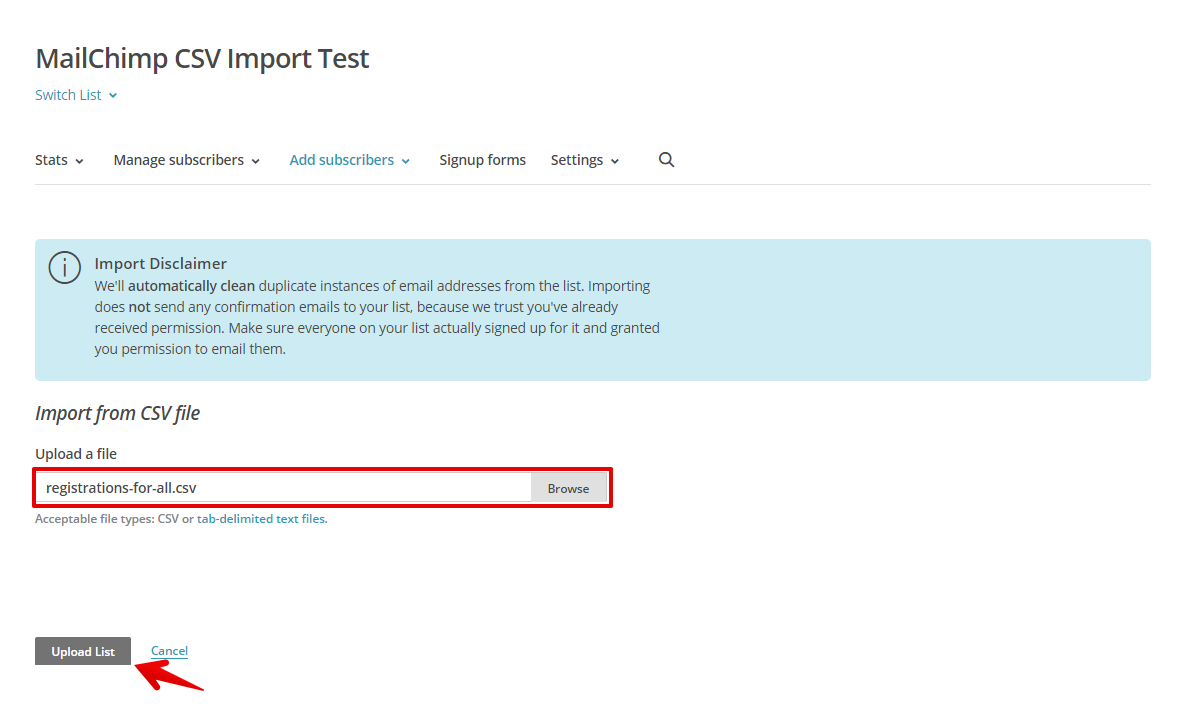This screenshot has height=707, width=1180.
Task: Click the registrations-for-all.csv file field
Action: (283, 488)
